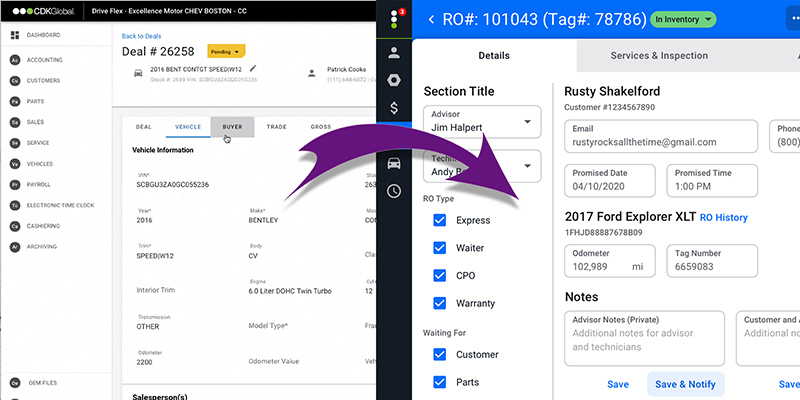Switch to the Services & Inspection tab
Viewport: 800px width, 400px height.
click(659, 56)
